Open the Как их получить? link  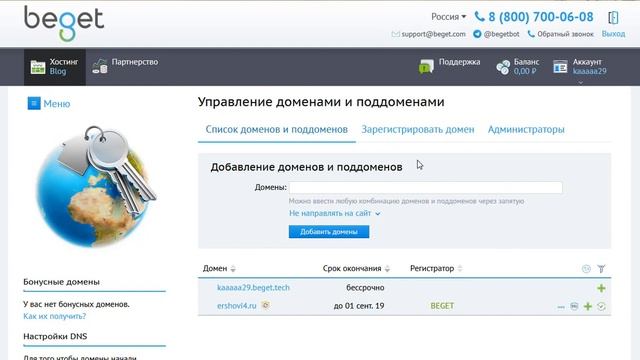54,316
